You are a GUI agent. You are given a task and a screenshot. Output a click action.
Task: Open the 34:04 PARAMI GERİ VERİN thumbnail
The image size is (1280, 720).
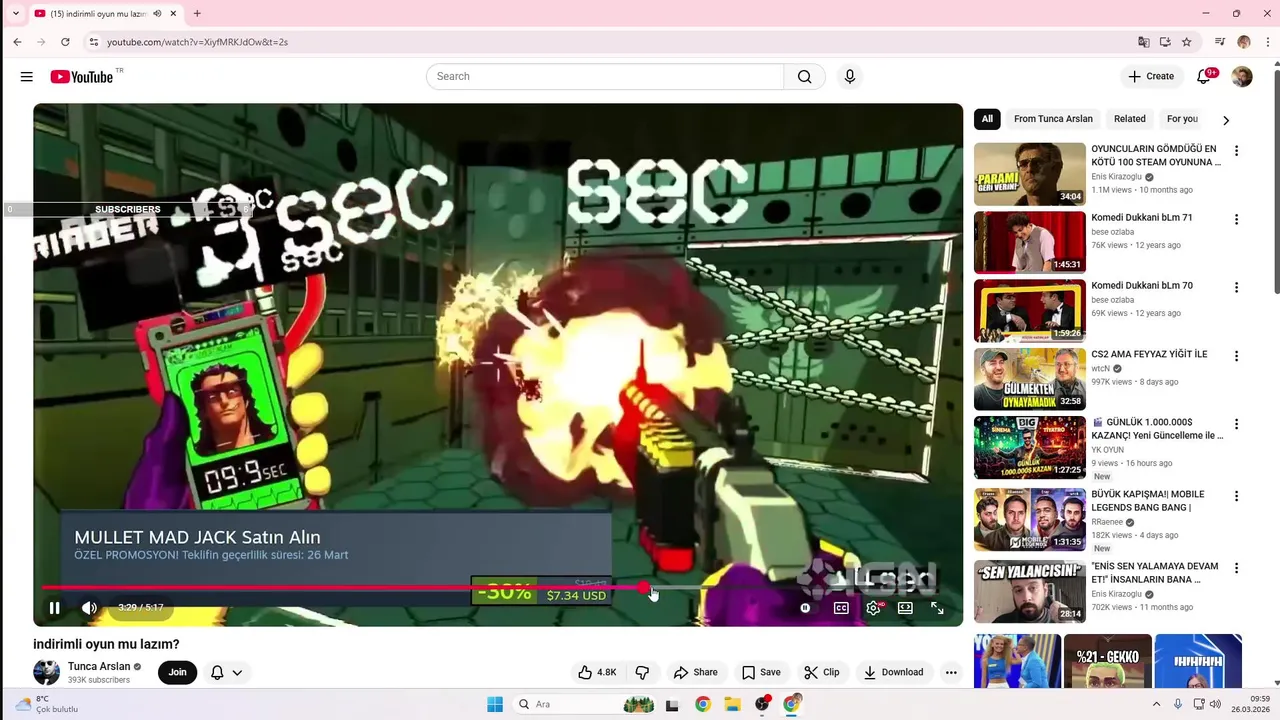tap(1029, 174)
